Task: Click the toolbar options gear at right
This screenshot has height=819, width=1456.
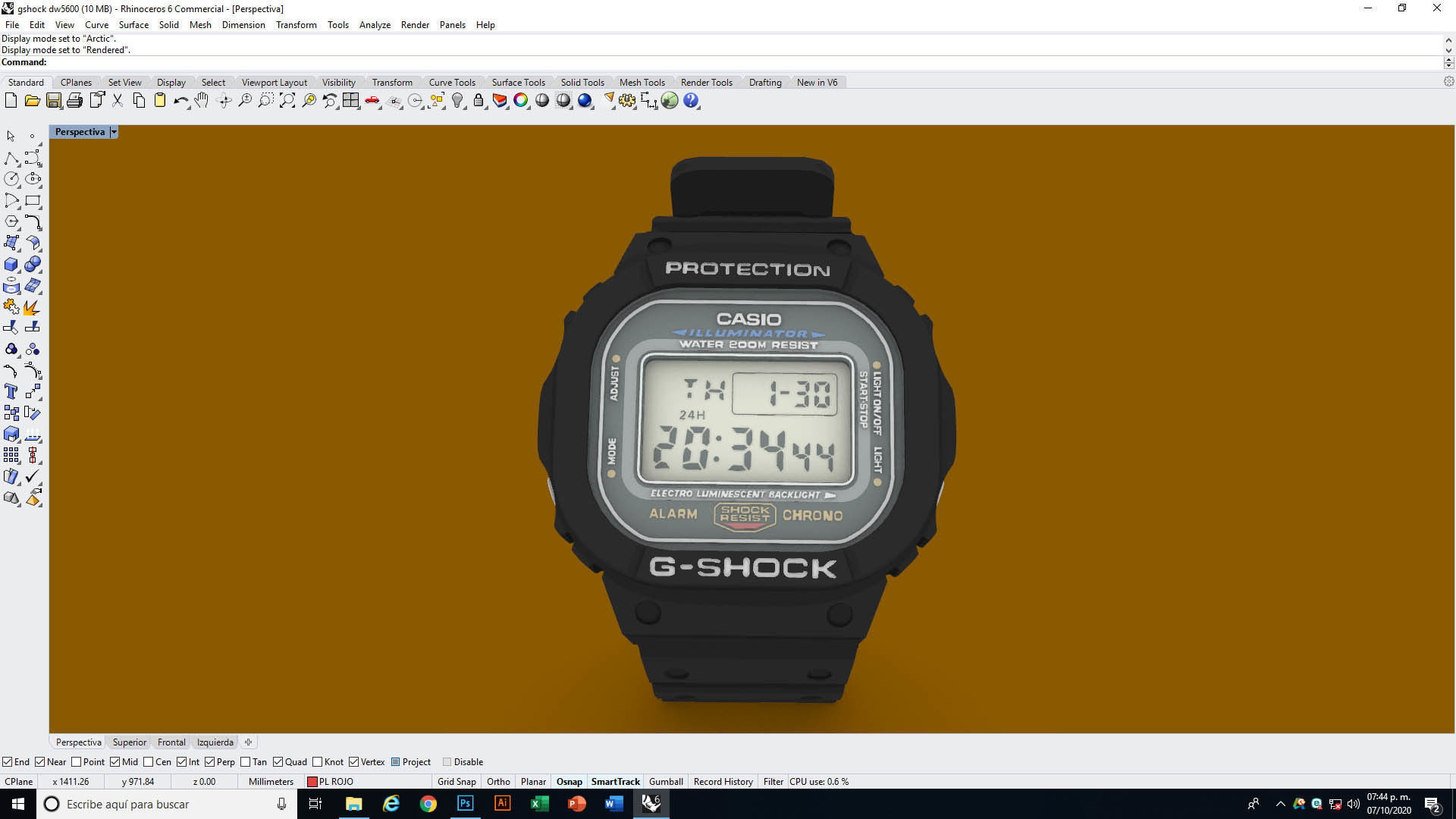Action: 1448,81
